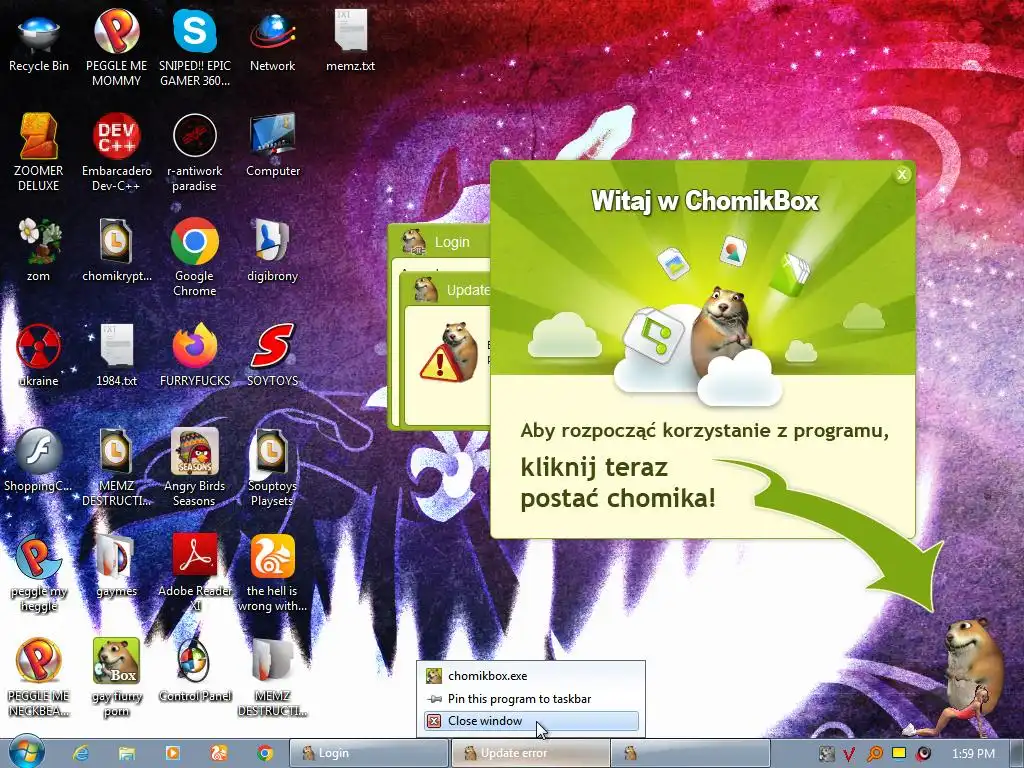Select the peggle my heggle icon
The image size is (1024, 768).
(x=39, y=573)
